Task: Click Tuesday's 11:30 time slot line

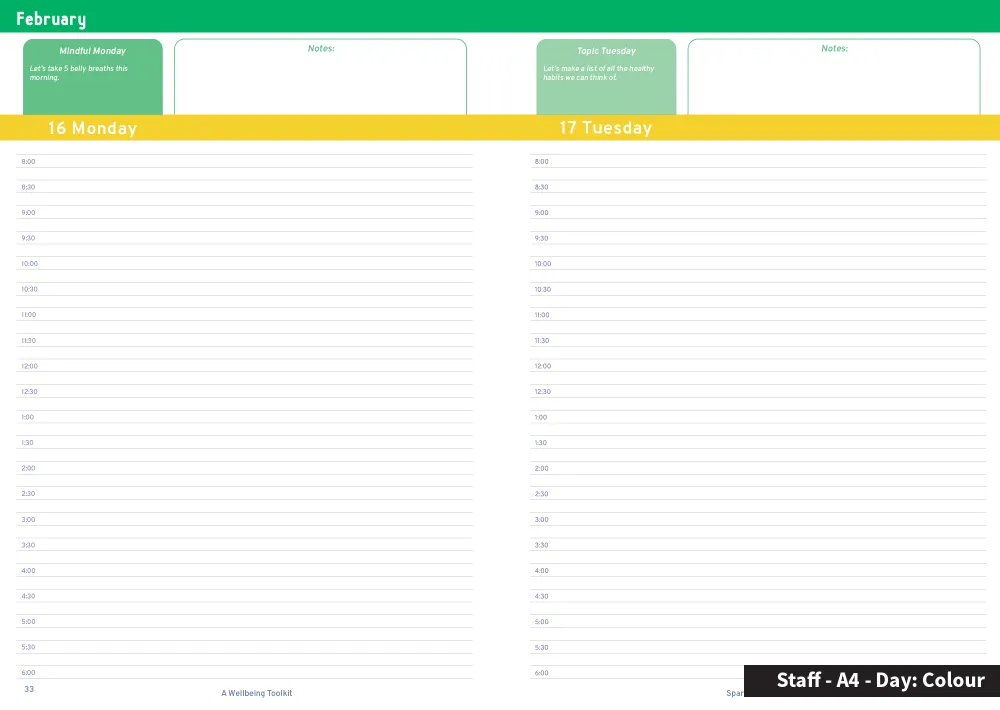Action: [758, 341]
